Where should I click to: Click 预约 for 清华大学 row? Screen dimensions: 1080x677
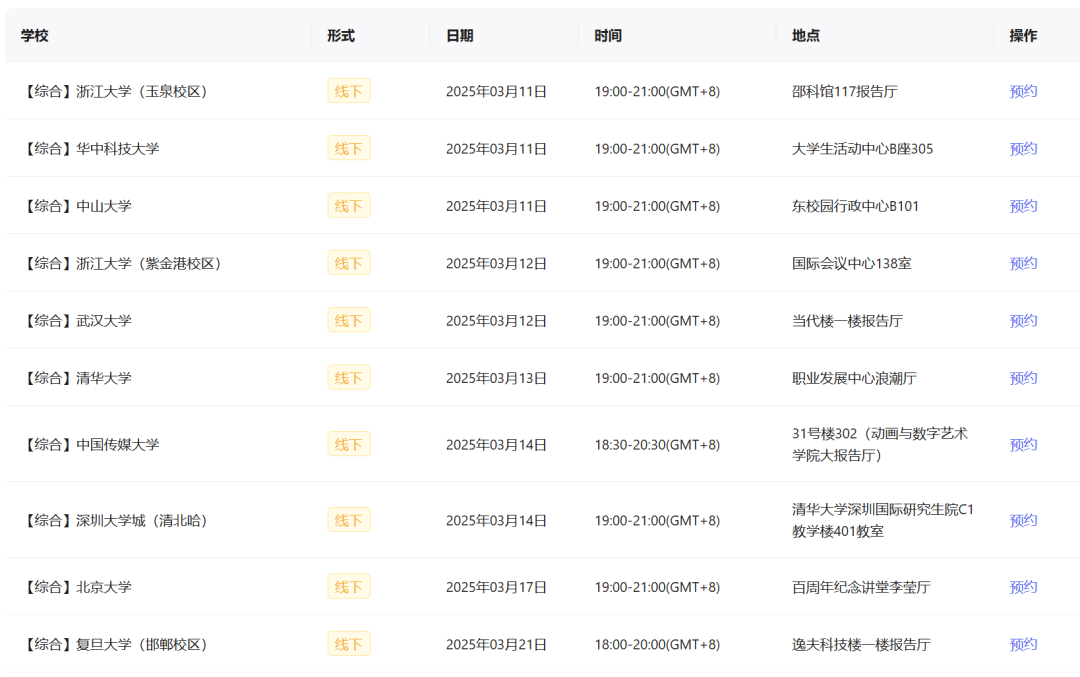click(x=1023, y=377)
